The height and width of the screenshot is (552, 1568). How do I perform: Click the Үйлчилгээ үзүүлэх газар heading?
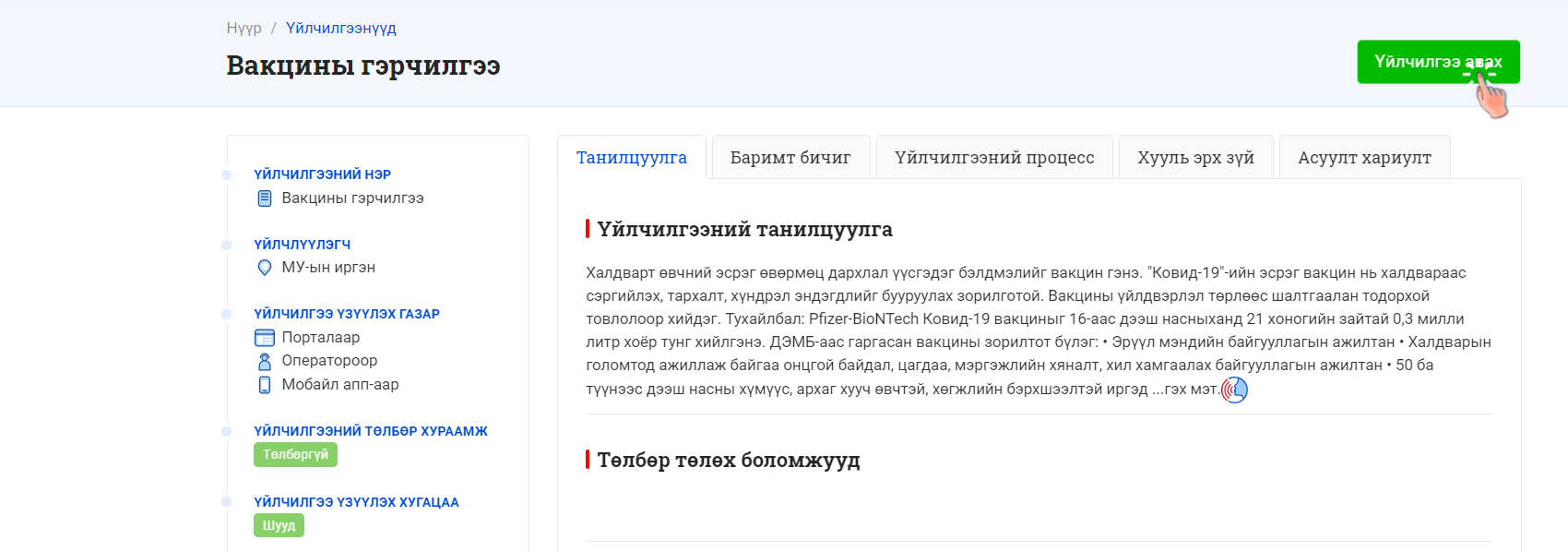347,314
